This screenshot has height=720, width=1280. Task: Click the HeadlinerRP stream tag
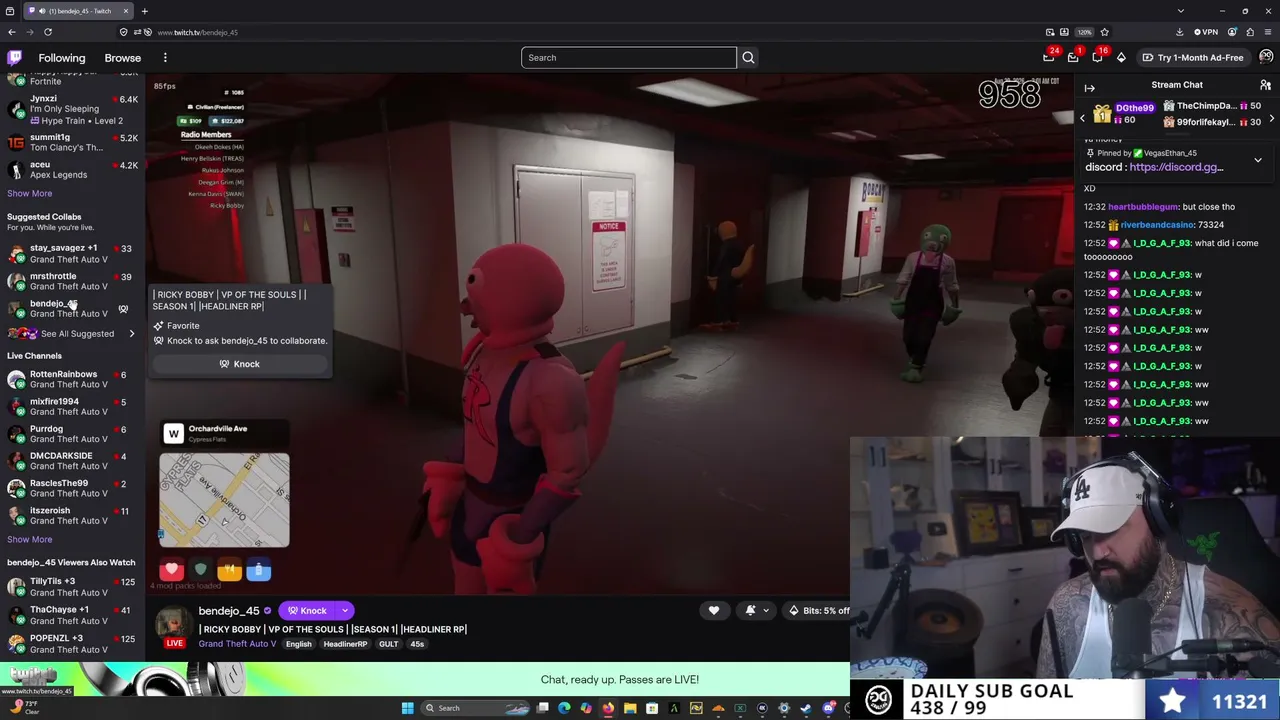pyautogui.click(x=345, y=644)
